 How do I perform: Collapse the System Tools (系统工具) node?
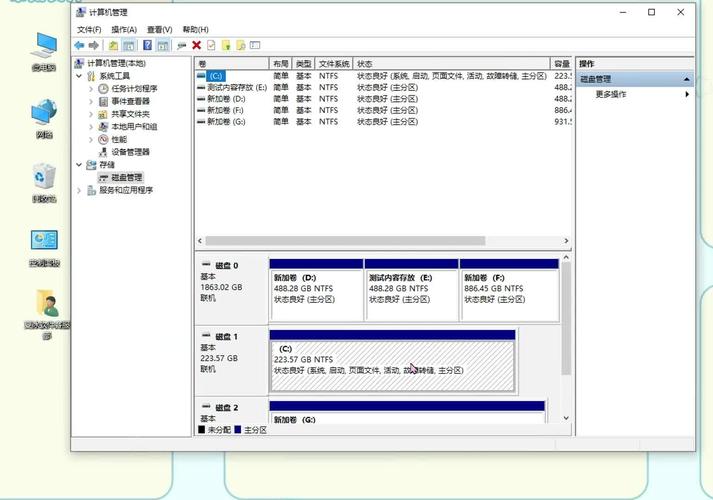pyautogui.click(x=80, y=76)
